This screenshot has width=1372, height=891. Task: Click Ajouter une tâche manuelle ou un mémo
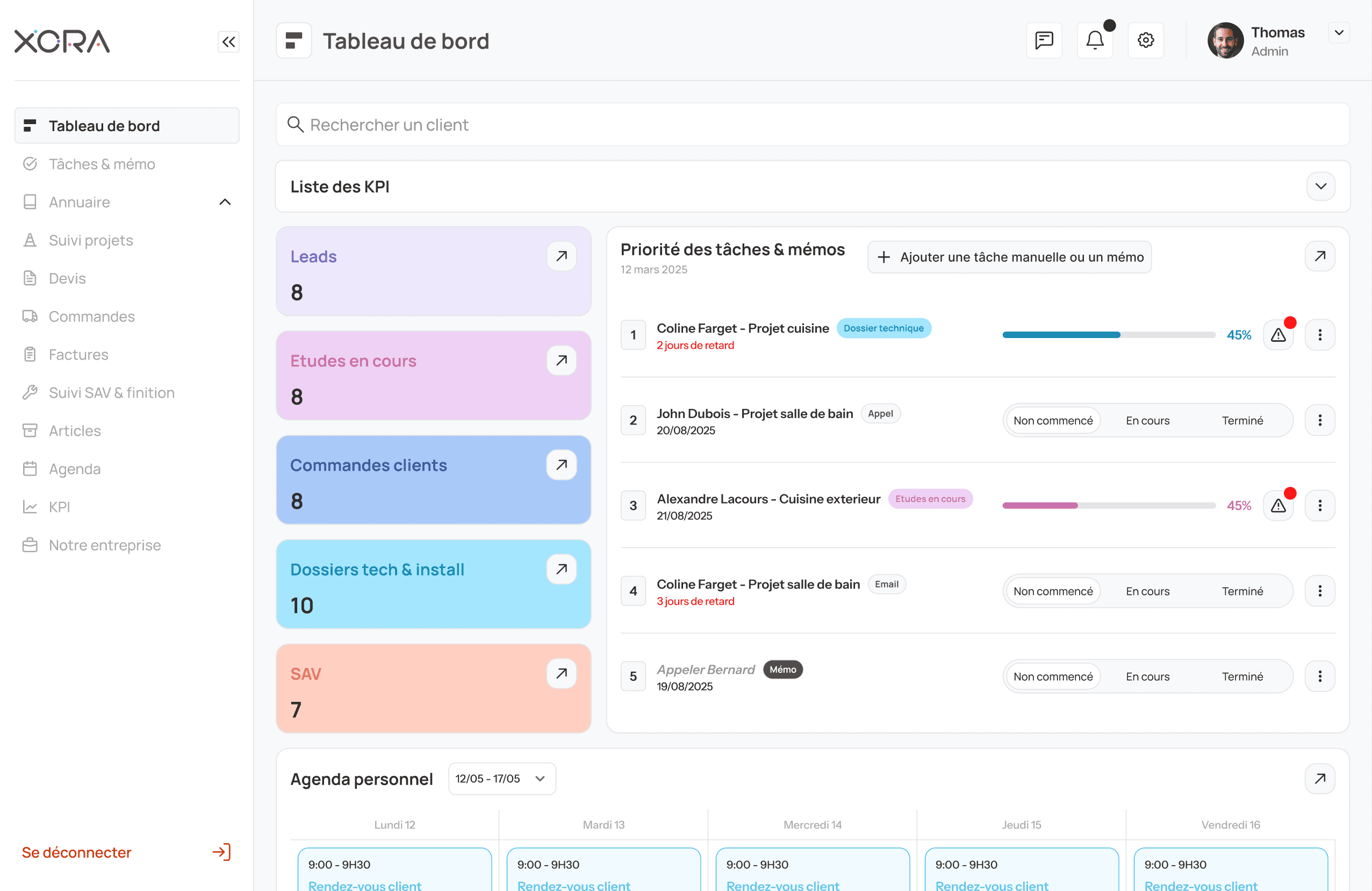click(1009, 257)
